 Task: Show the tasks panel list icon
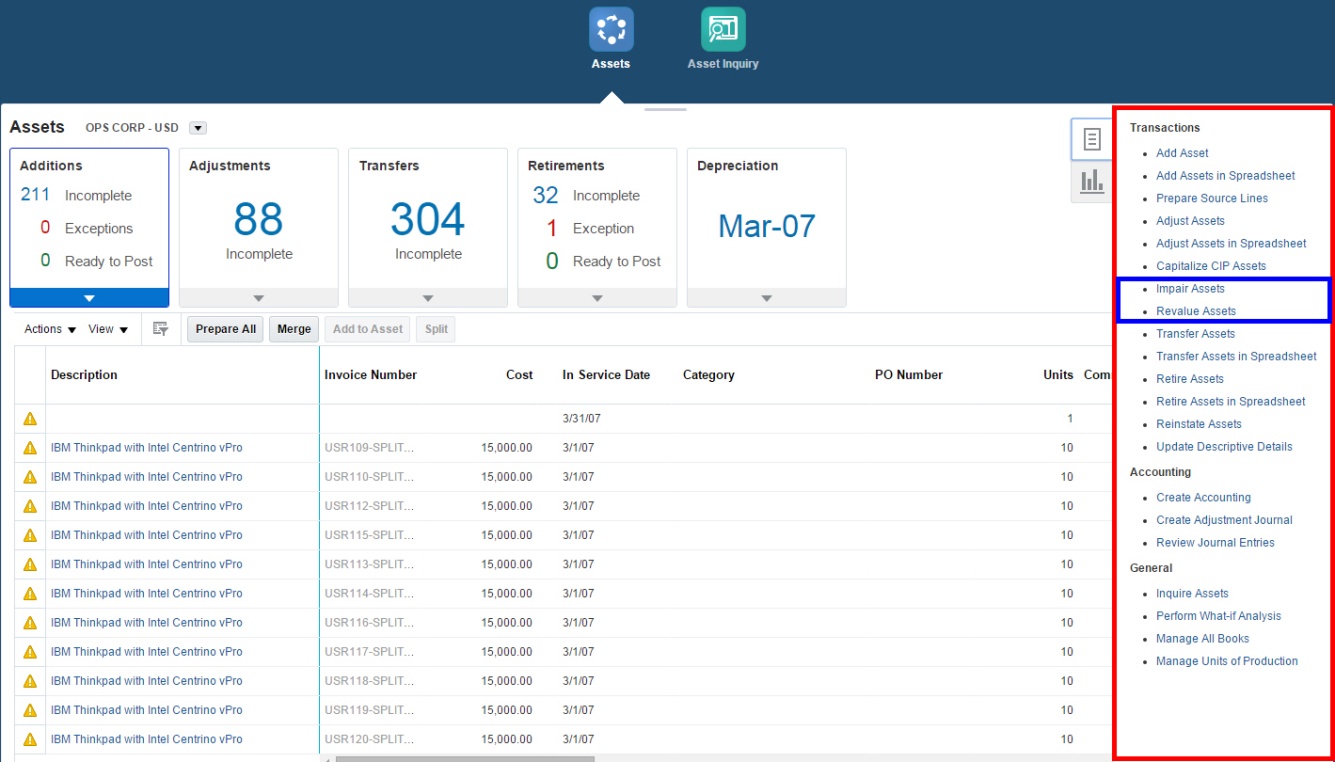tap(1092, 139)
